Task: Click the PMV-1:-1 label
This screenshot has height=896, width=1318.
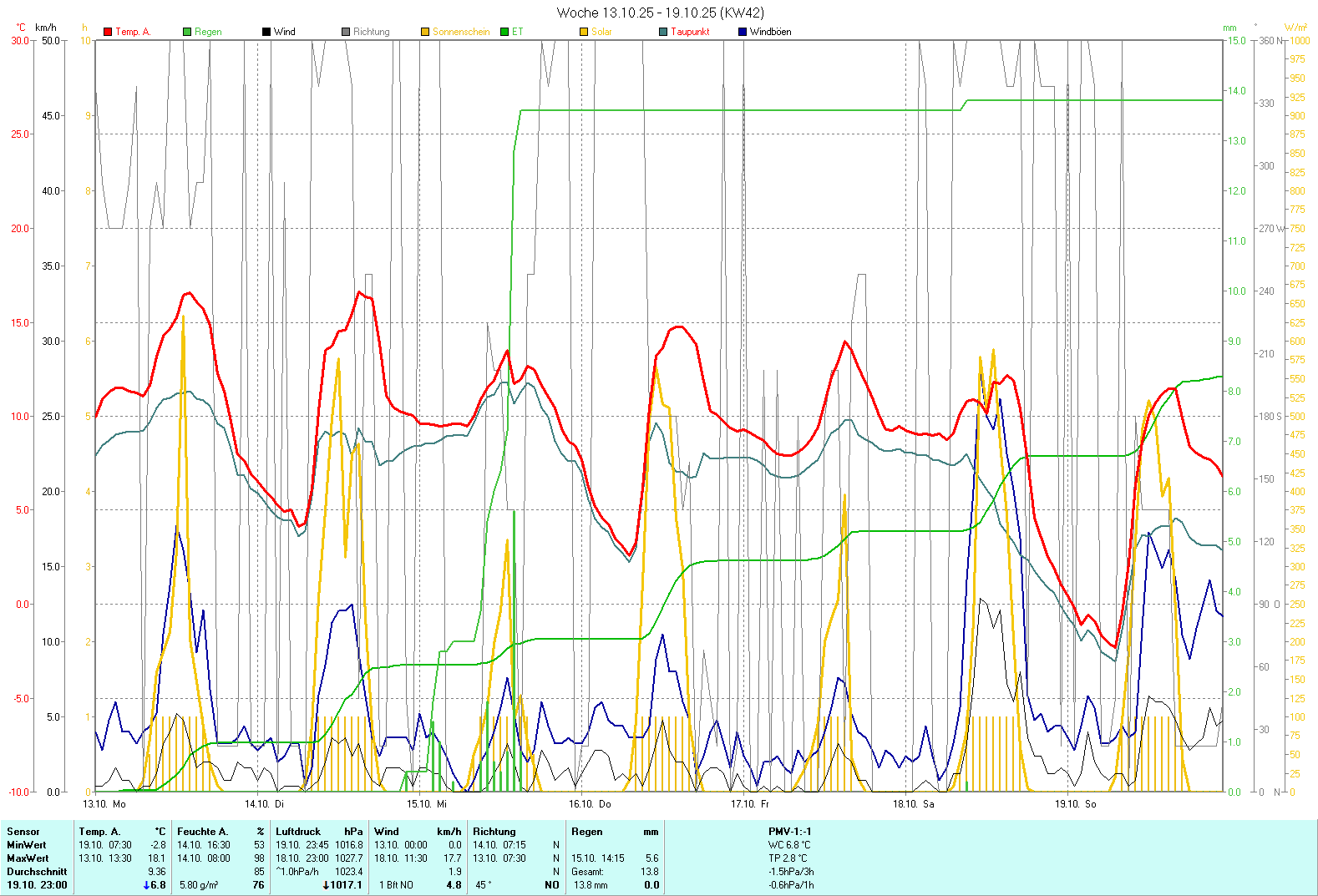Action: click(x=789, y=832)
